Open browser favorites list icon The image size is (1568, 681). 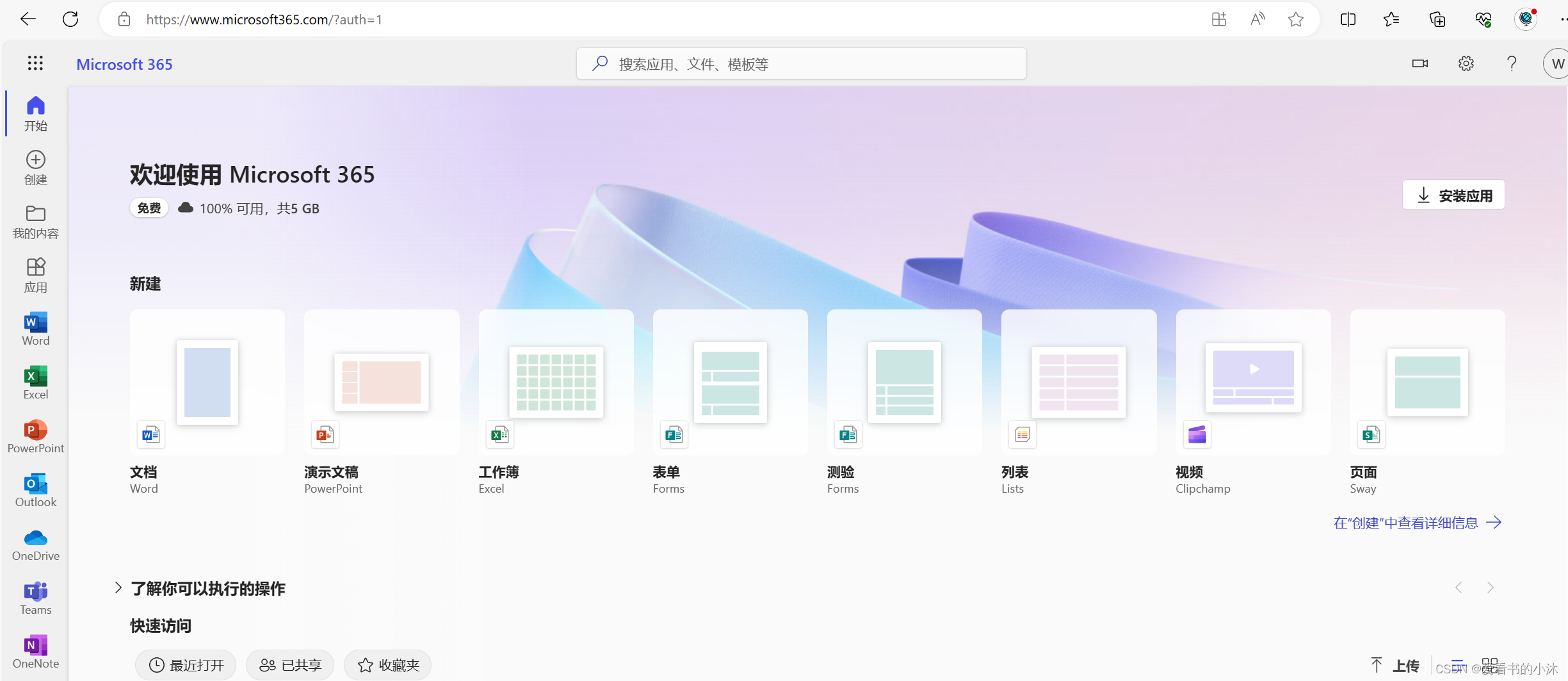pos(1391,19)
